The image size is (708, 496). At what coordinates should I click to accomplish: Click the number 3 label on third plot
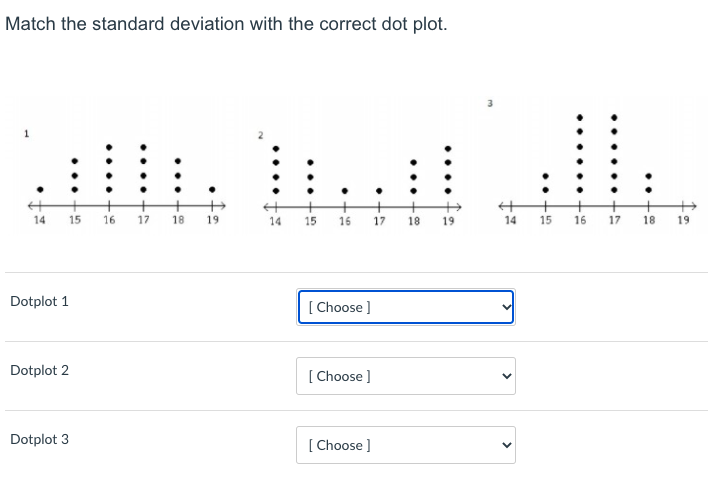(x=490, y=103)
